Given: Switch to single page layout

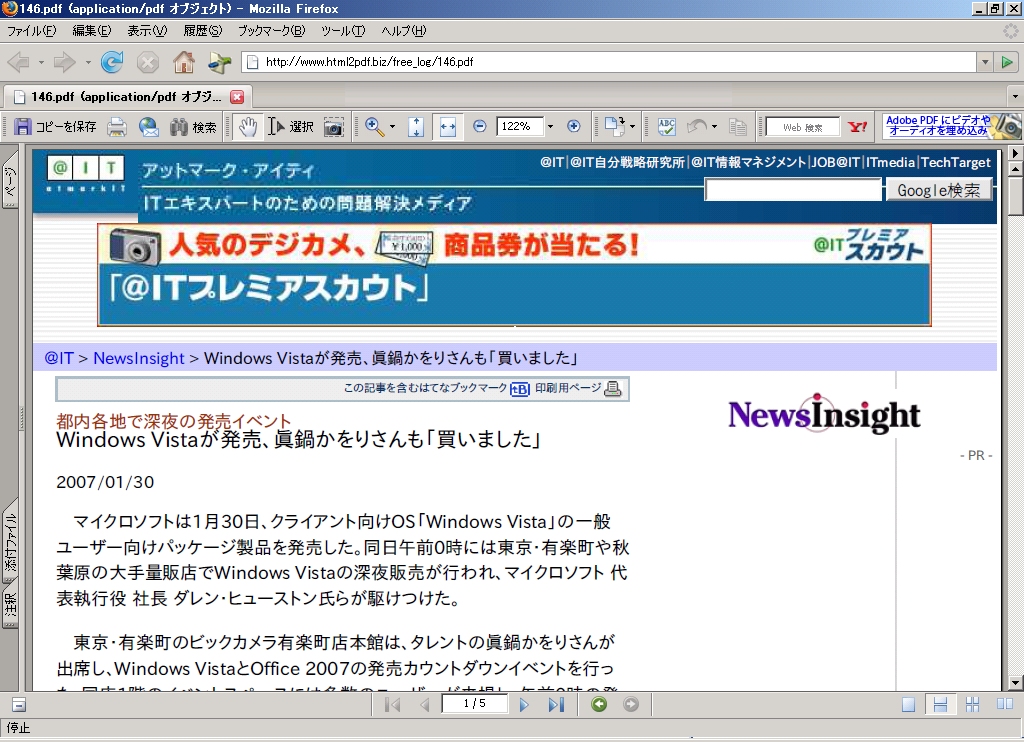Looking at the screenshot, I should [x=908, y=705].
